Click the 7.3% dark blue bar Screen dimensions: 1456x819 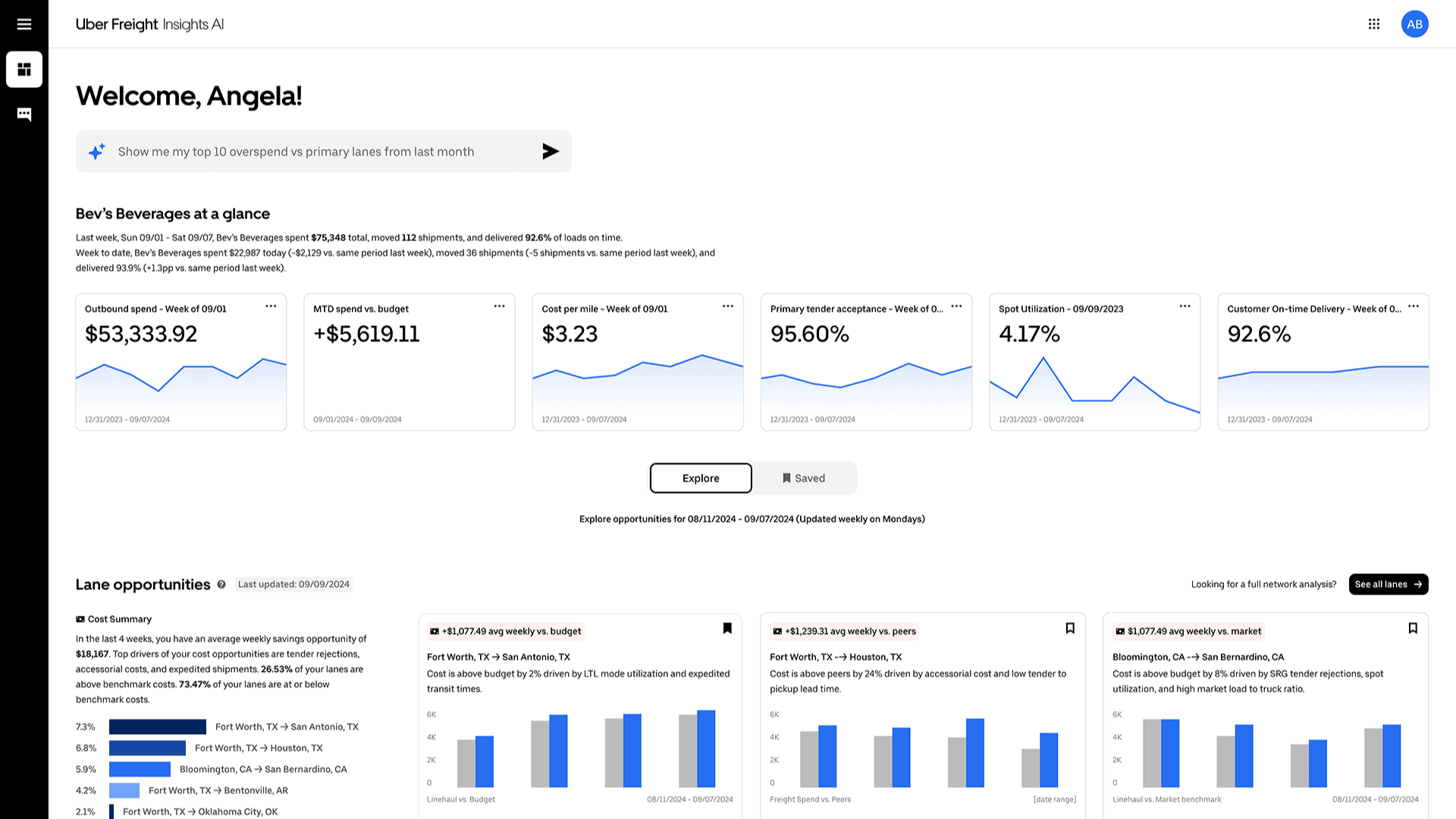158,726
